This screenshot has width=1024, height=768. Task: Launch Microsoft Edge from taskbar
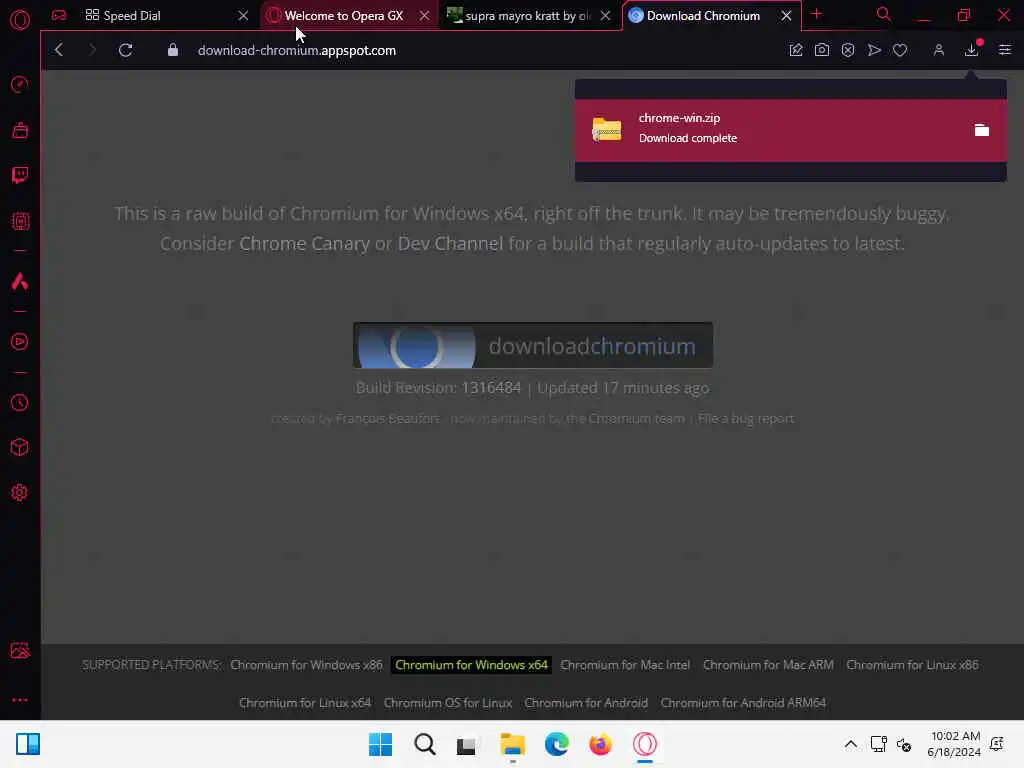click(556, 744)
